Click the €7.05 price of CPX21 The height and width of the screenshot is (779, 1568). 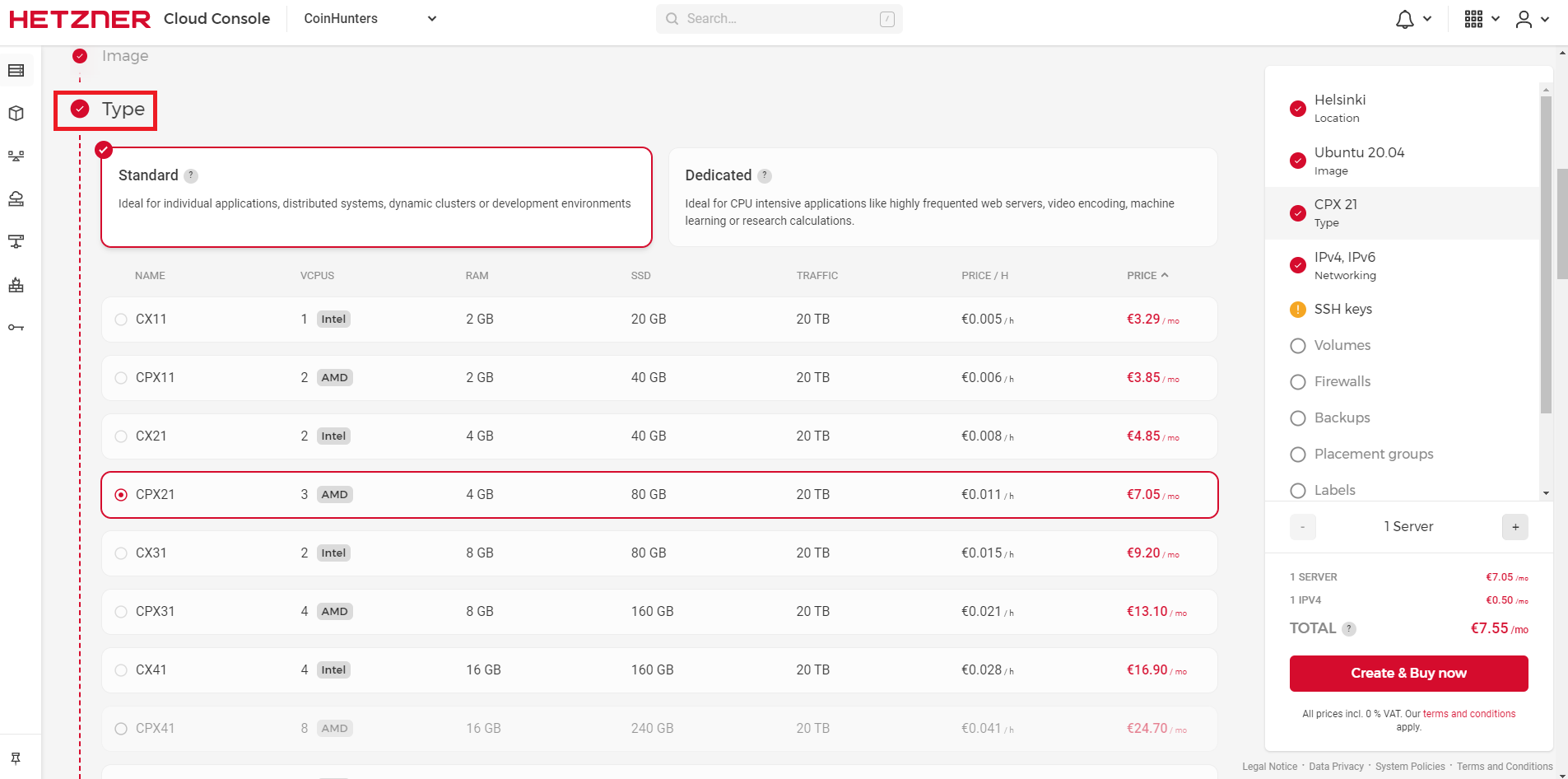tap(1152, 495)
